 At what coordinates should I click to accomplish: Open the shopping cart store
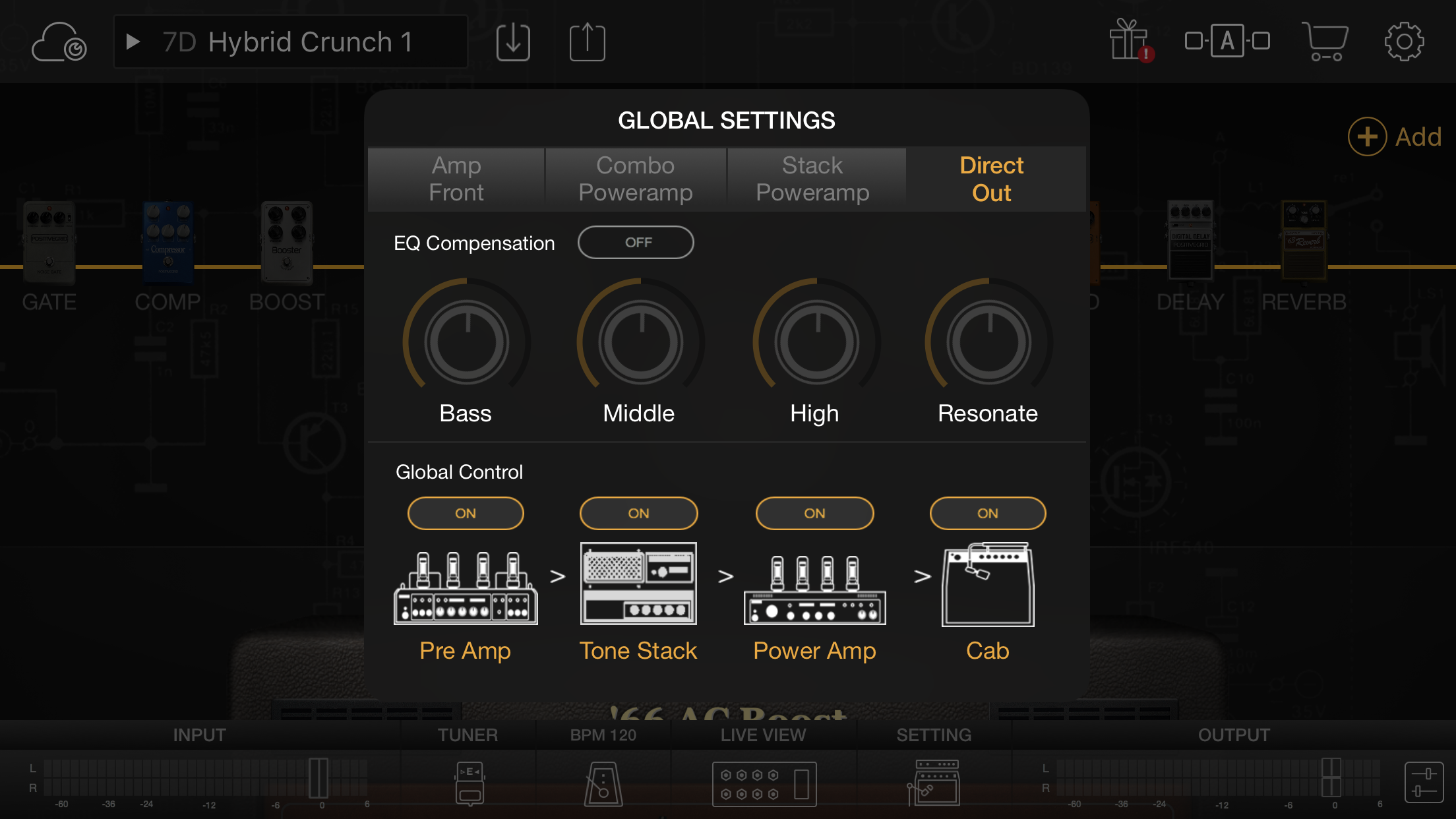click(x=1325, y=42)
